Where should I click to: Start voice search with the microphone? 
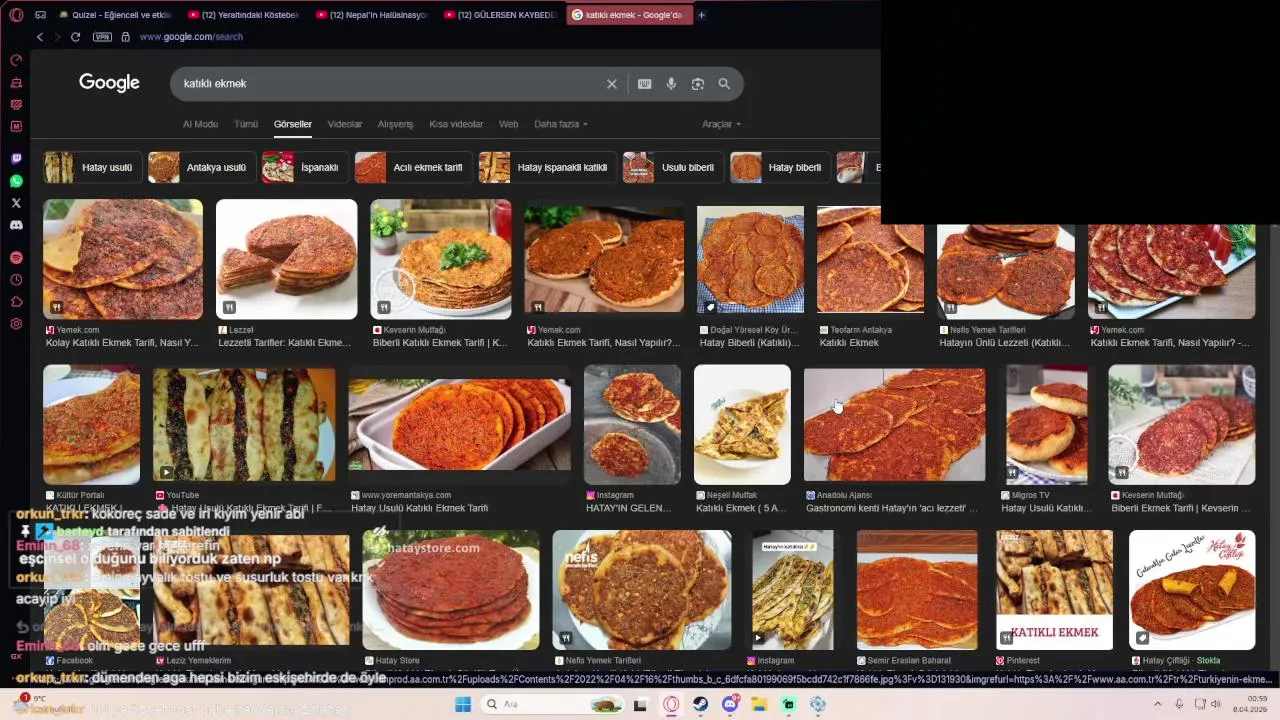671,84
